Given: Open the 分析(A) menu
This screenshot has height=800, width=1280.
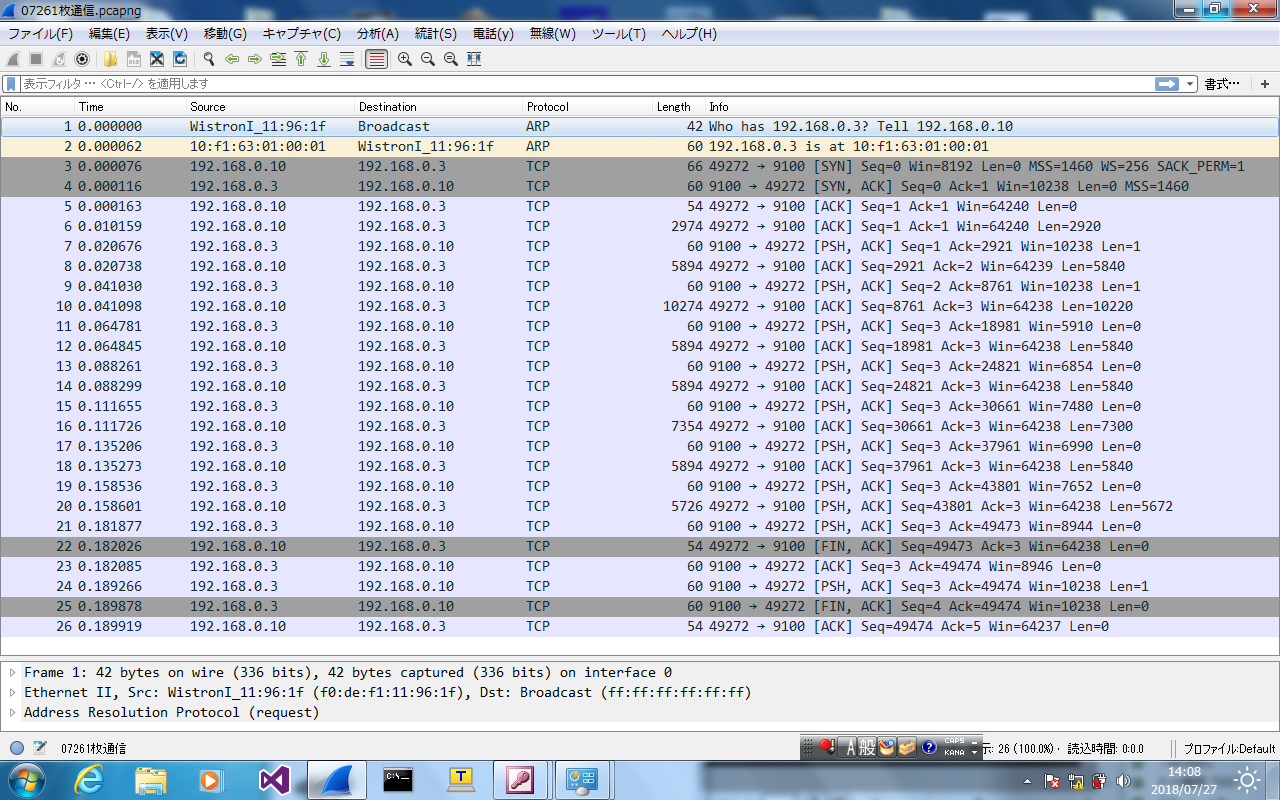Looking at the screenshot, I should (x=377, y=33).
